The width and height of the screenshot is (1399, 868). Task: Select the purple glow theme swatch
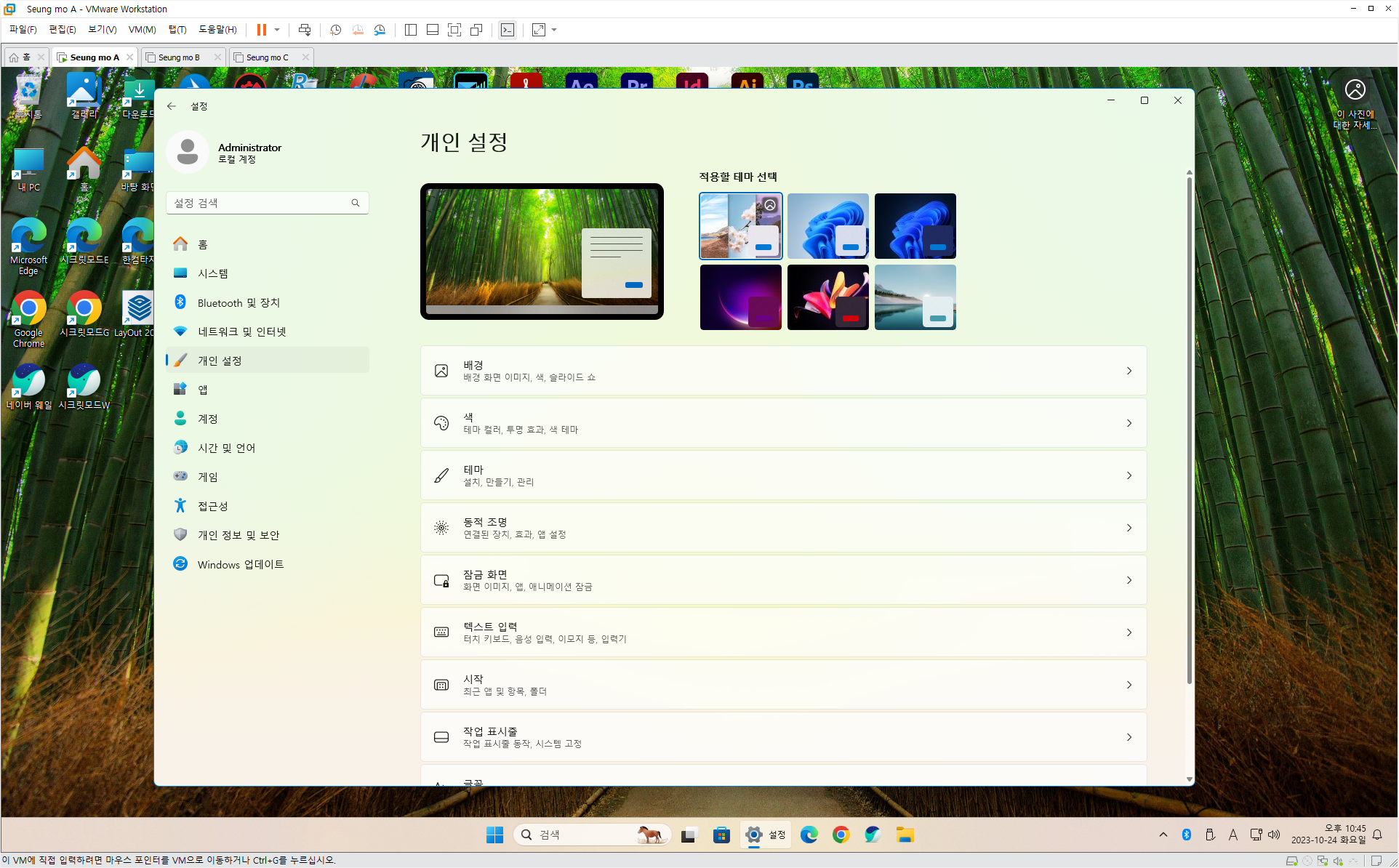[x=740, y=297]
